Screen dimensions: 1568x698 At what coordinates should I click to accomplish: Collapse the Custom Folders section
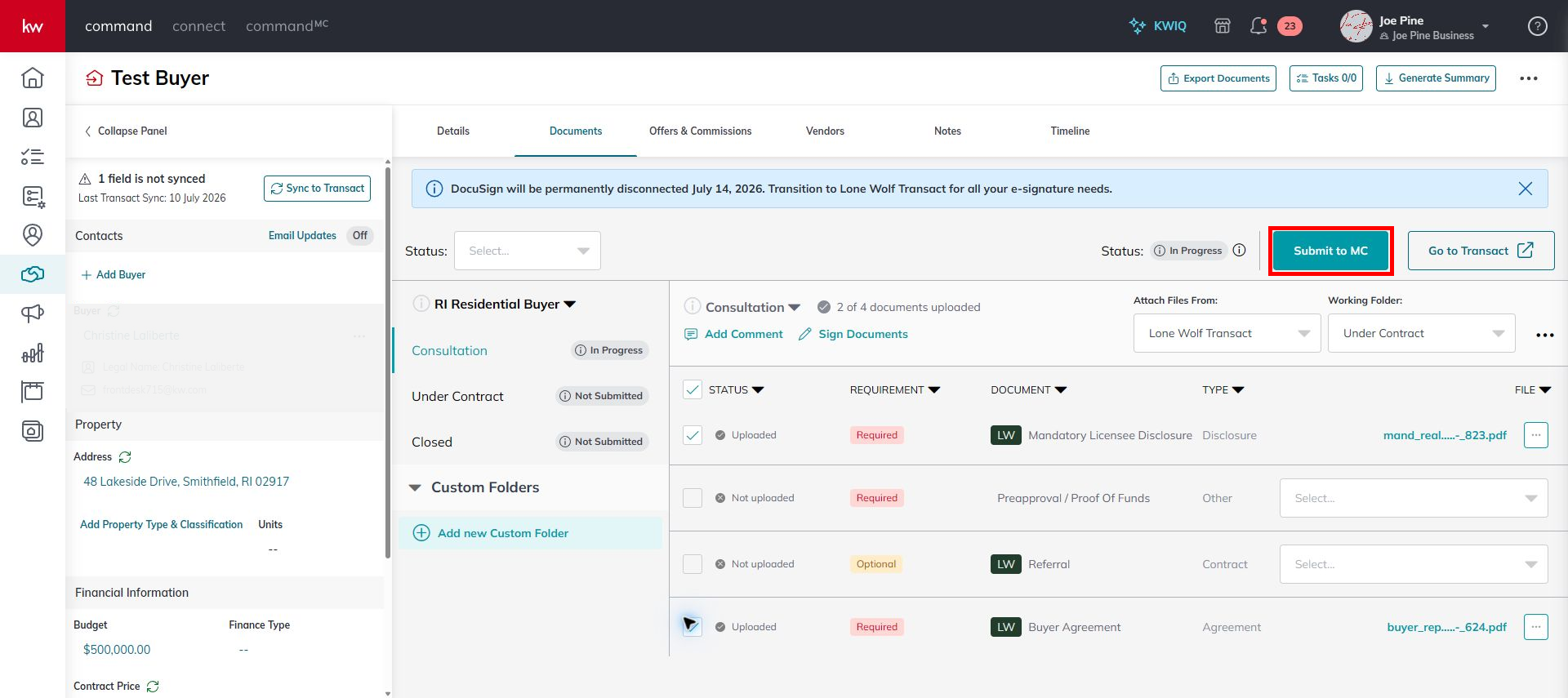pyautogui.click(x=415, y=487)
